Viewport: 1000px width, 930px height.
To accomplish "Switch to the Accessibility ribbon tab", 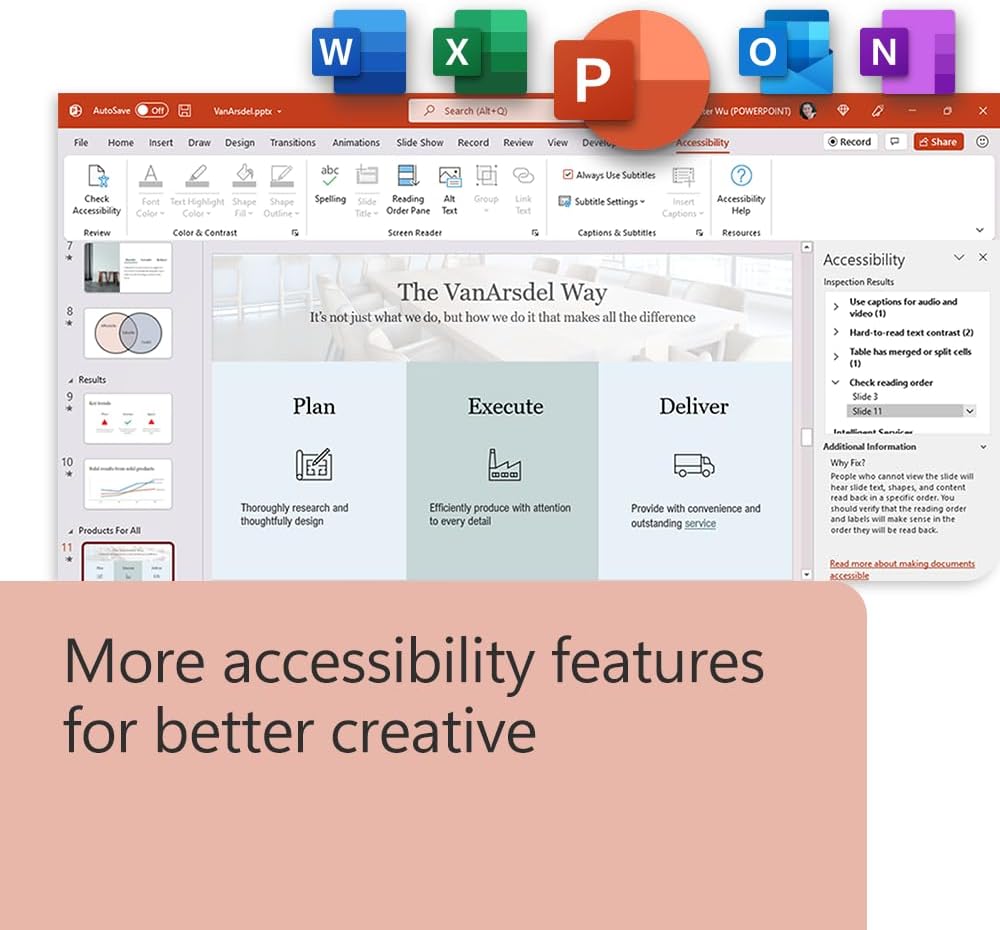I will [702, 142].
